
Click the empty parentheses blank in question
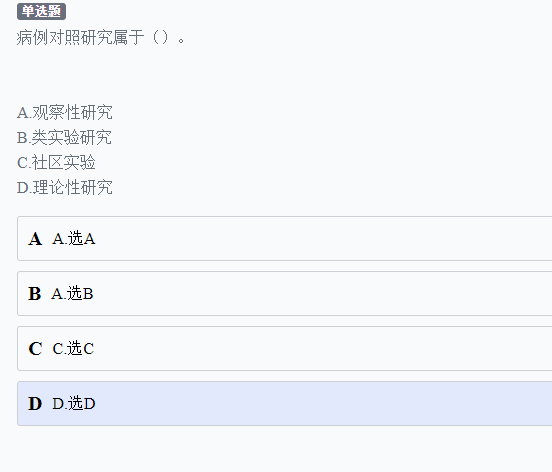pos(161,37)
